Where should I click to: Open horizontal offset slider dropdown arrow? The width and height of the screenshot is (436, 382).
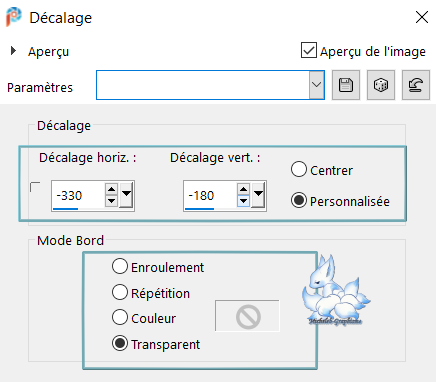pyautogui.click(x=126, y=195)
